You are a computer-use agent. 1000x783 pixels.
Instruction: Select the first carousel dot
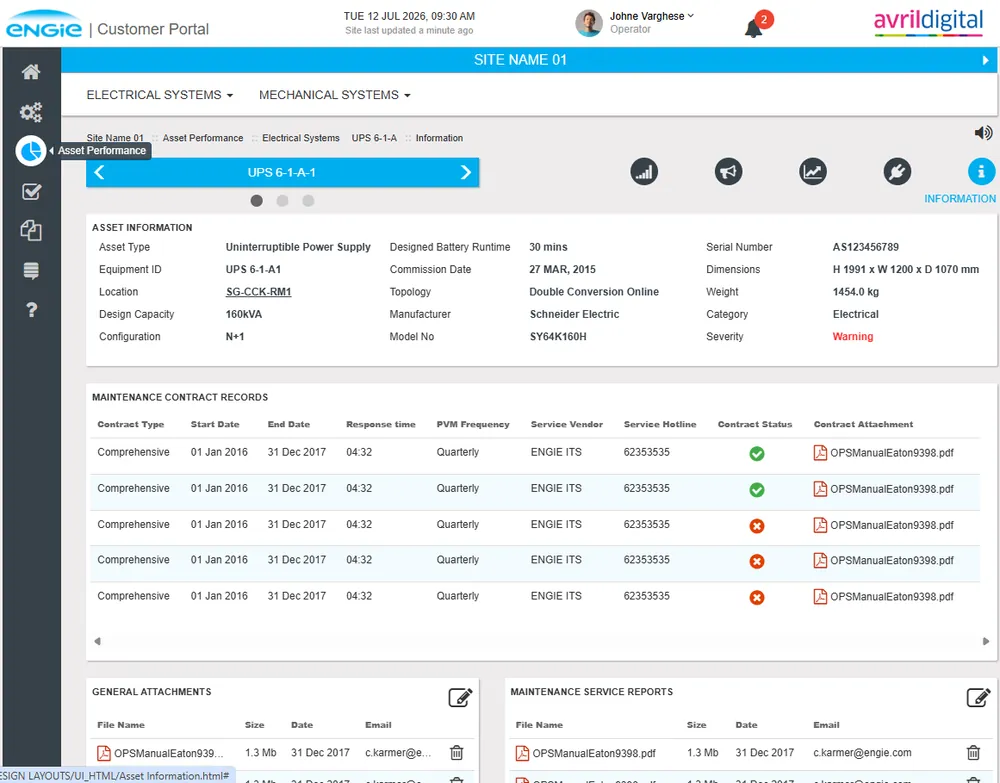pyautogui.click(x=256, y=201)
